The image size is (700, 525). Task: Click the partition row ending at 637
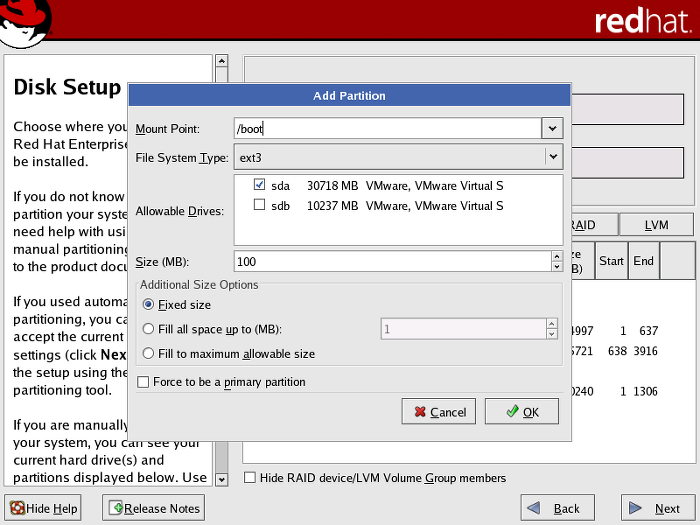click(632, 331)
